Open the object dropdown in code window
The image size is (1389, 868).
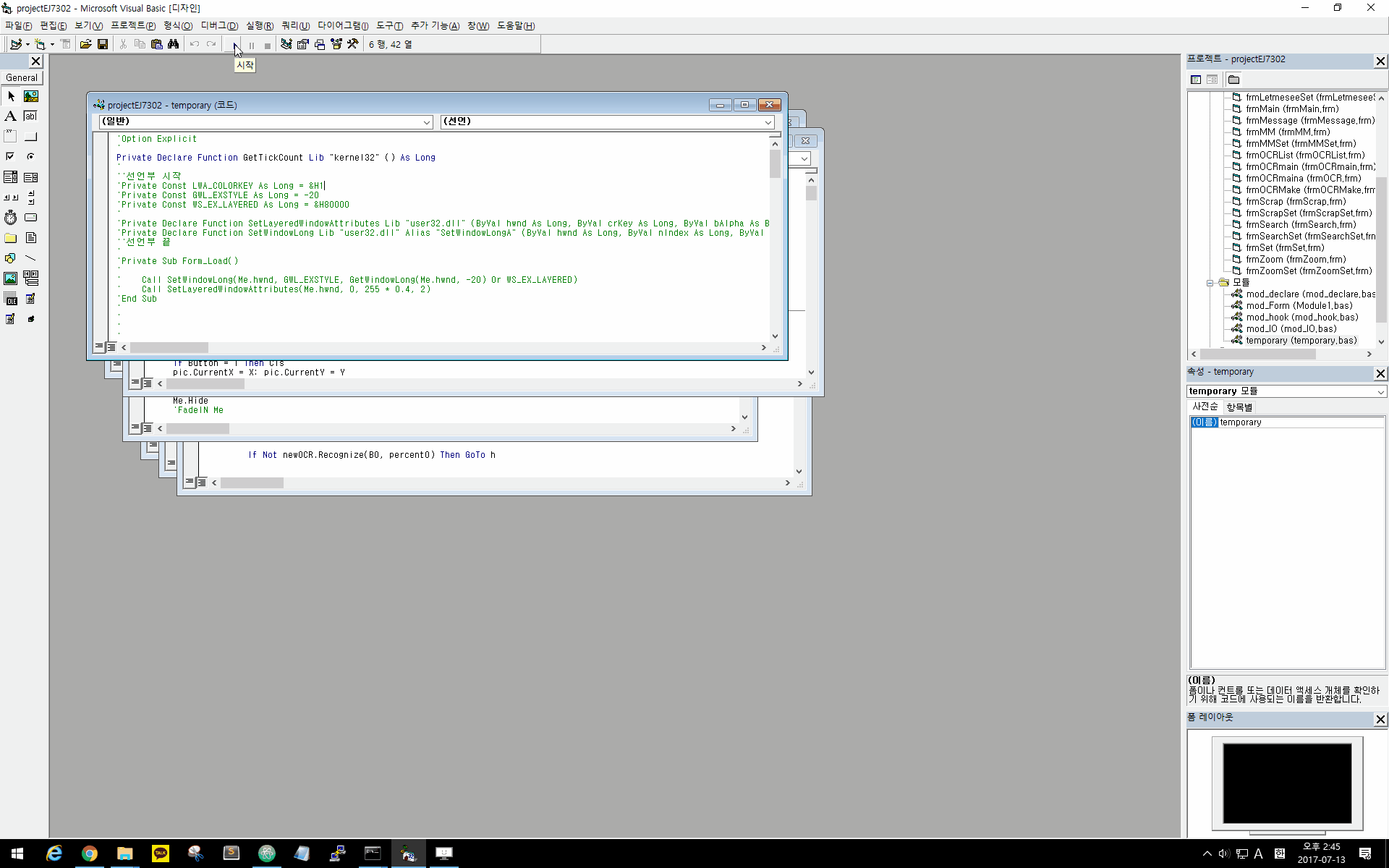(426, 122)
